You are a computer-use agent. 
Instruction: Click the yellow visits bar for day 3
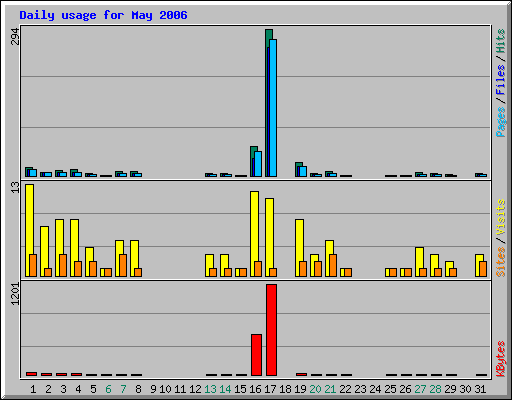pos(59,248)
